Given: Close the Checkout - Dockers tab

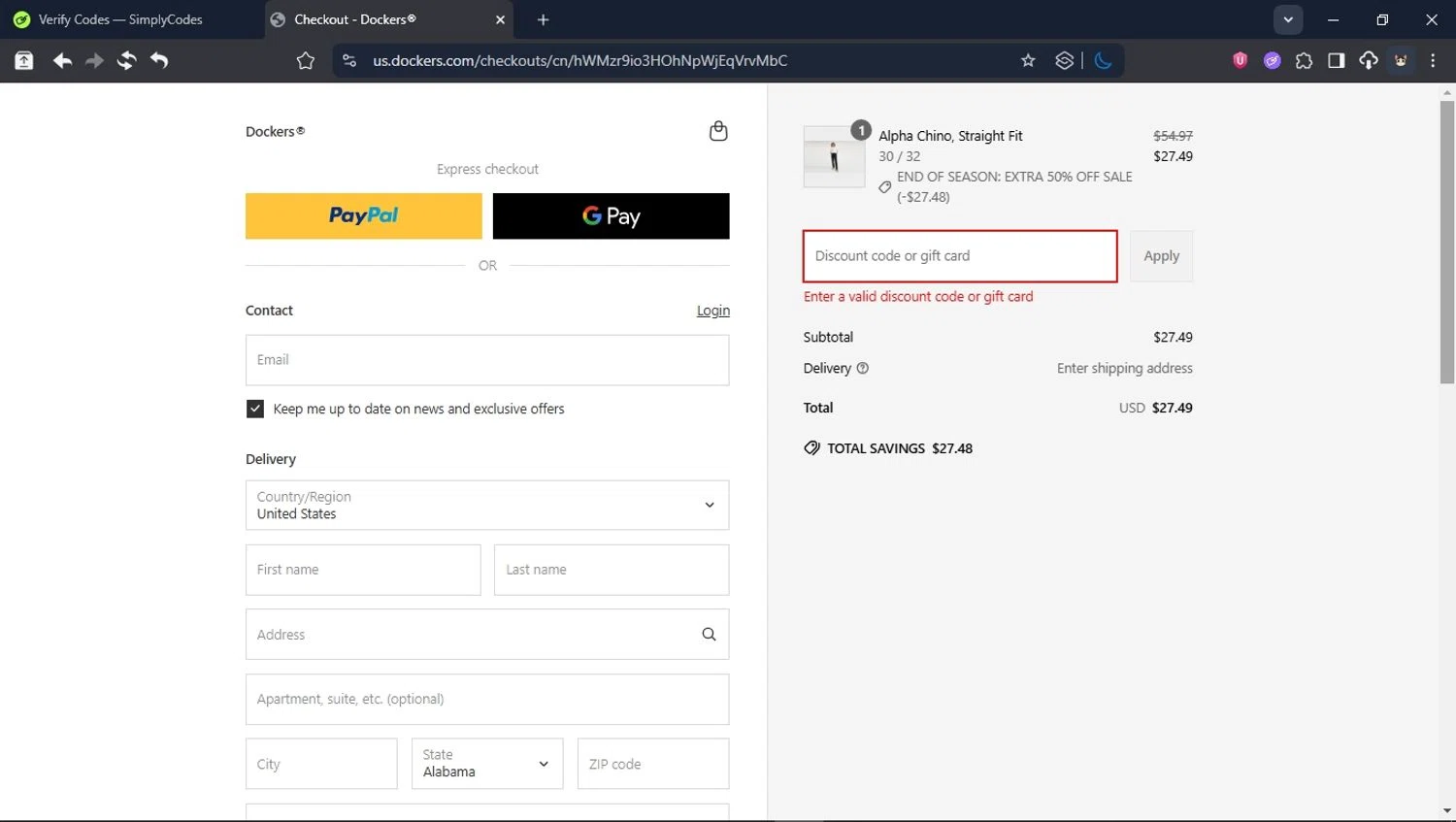Looking at the screenshot, I should pos(500,19).
